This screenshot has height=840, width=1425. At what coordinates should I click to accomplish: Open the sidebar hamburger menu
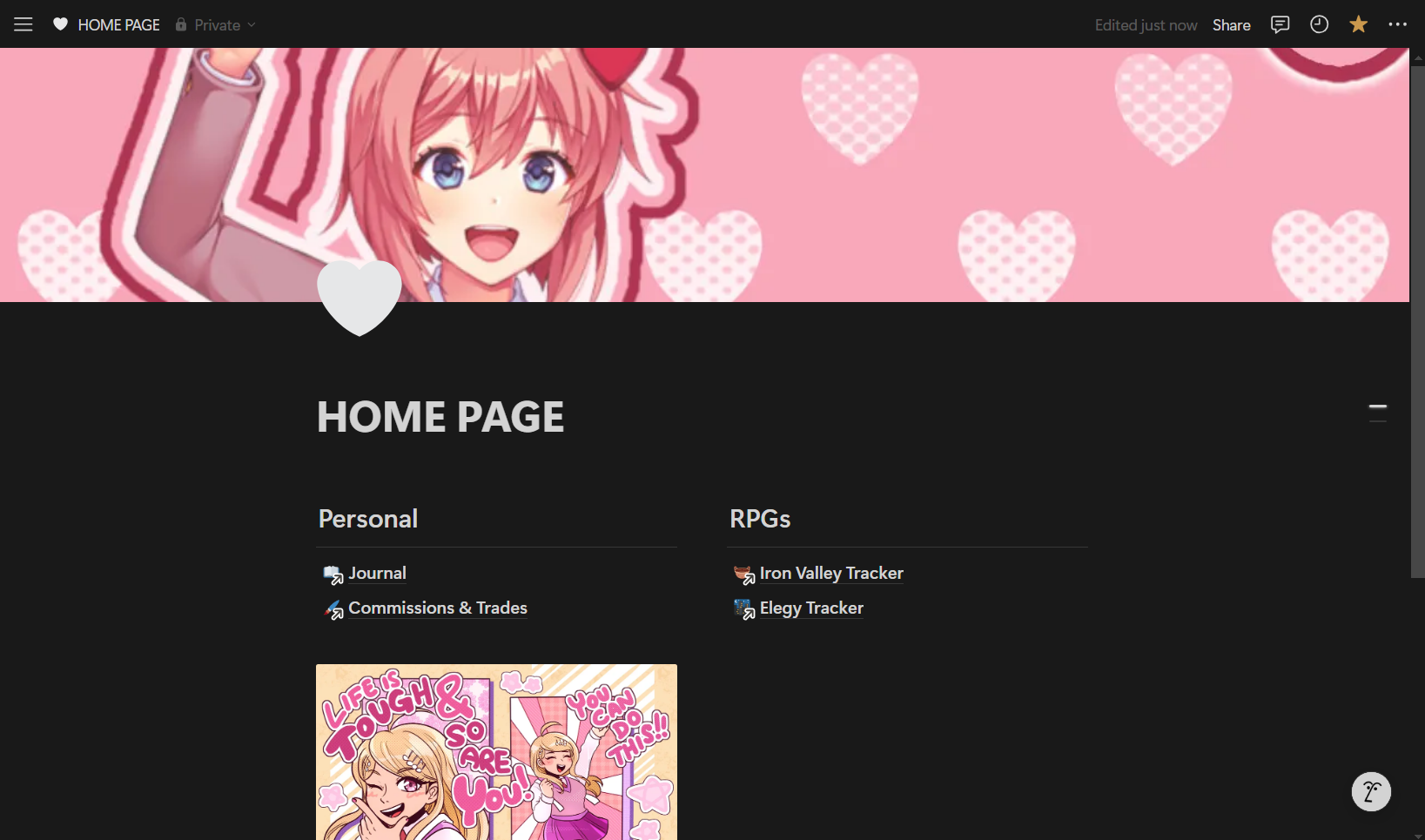[x=24, y=24]
